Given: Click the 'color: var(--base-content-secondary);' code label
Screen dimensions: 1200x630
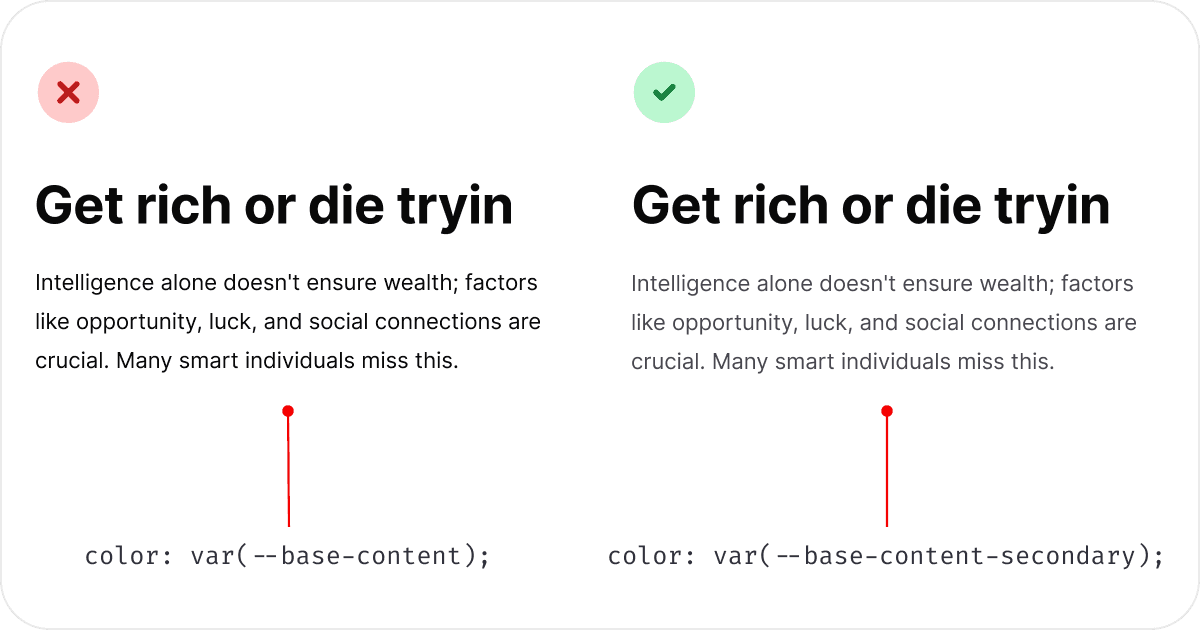Looking at the screenshot, I should pos(886,555).
